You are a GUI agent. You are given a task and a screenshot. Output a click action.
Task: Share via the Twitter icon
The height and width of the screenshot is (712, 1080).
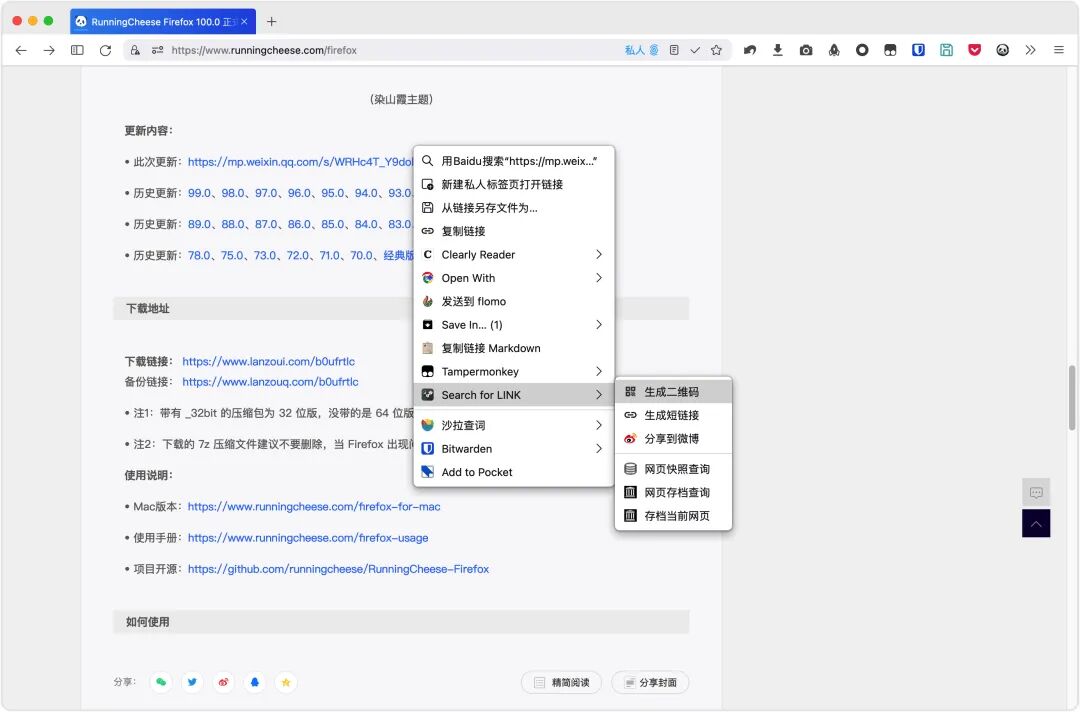point(192,682)
